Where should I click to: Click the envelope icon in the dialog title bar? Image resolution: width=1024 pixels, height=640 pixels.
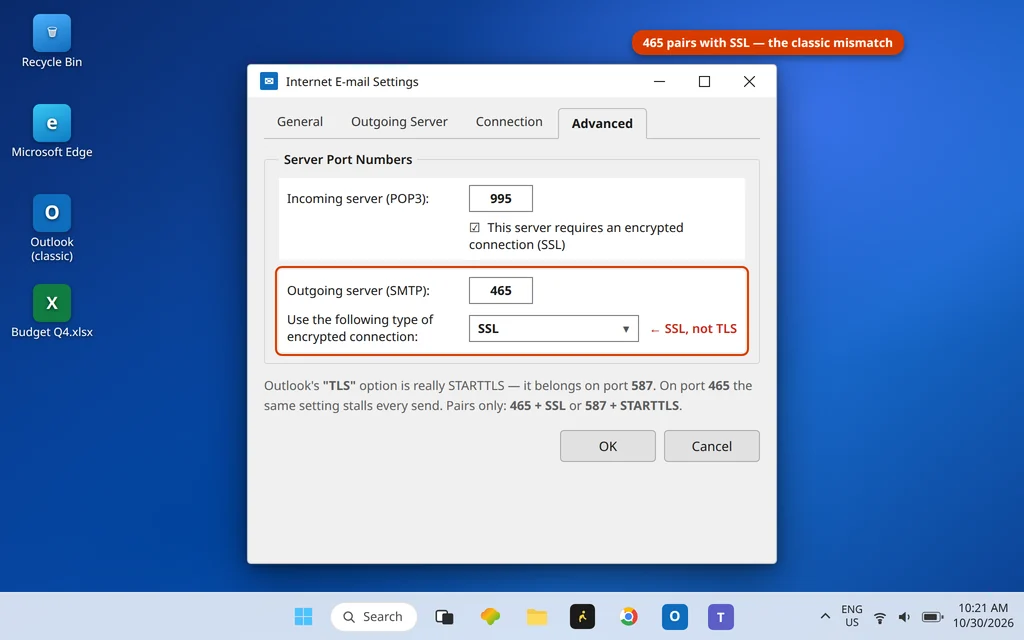269,81
